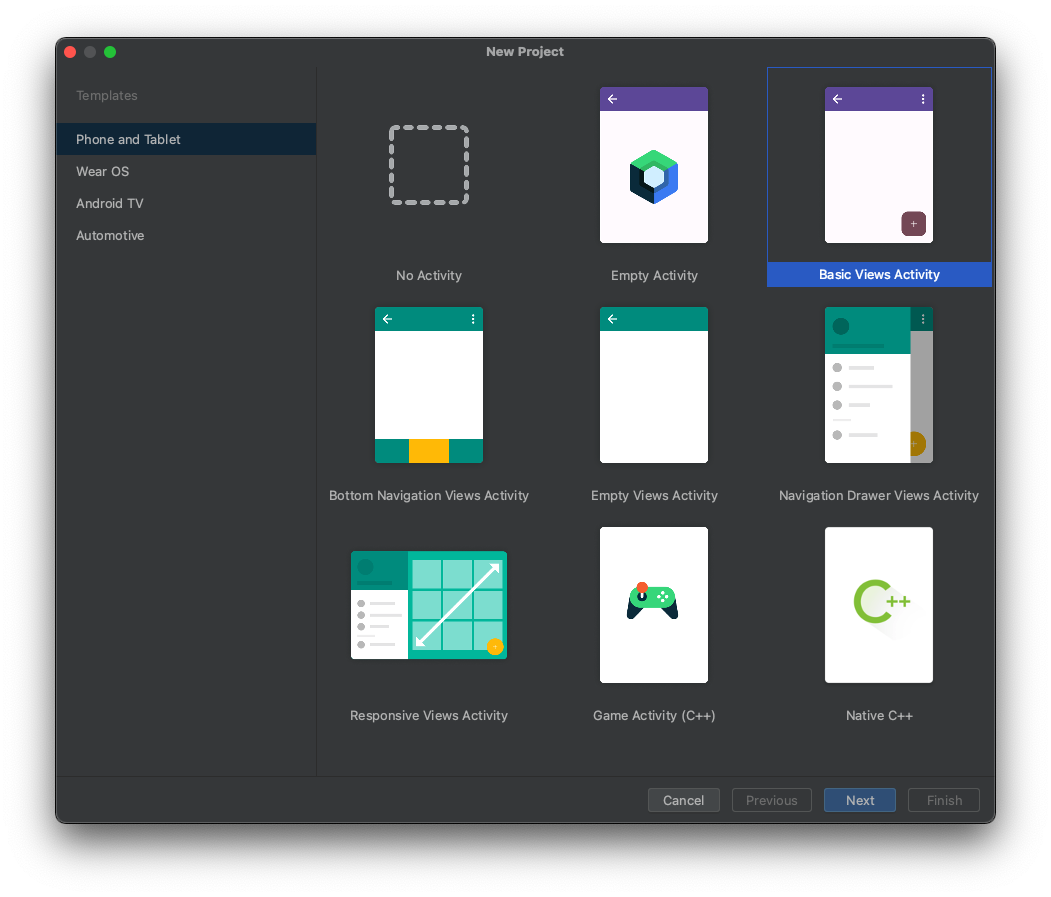Select the Responsive Views Activity preview
Screen dimensions: 1051x897
pyautogui.click(x=429, y=605)
